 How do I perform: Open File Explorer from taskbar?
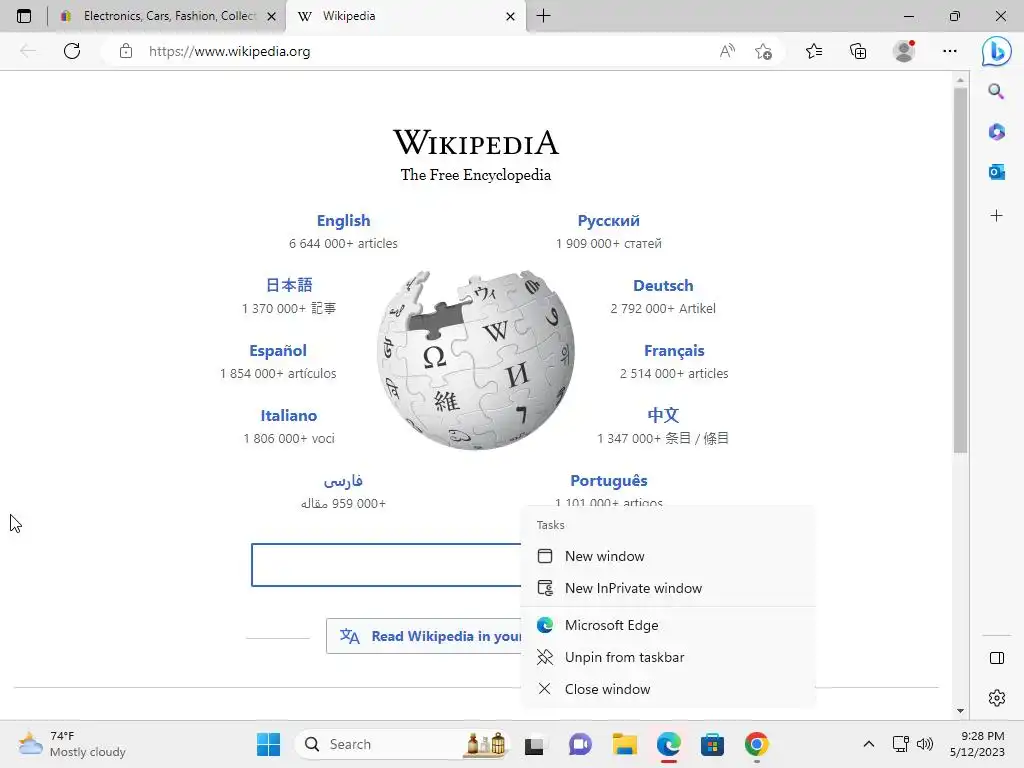coord(624,744)
